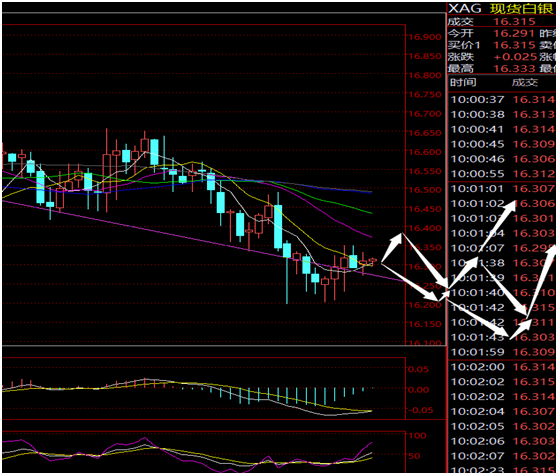
Task: Select the 今开 label
Action: tap(460, 33)
